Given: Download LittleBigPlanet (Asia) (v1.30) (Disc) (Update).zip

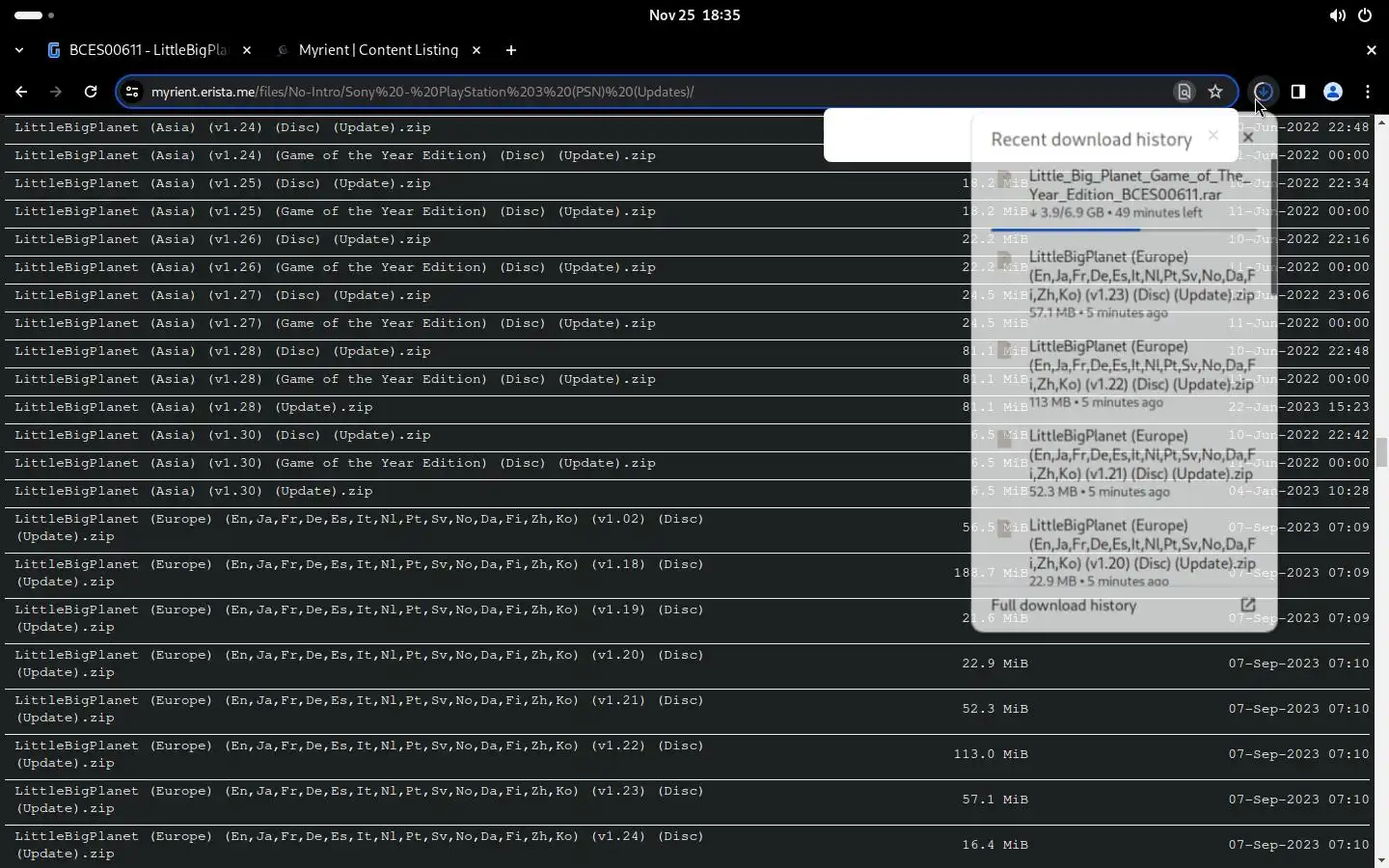Looking at the screenshot, I should 223,435.
